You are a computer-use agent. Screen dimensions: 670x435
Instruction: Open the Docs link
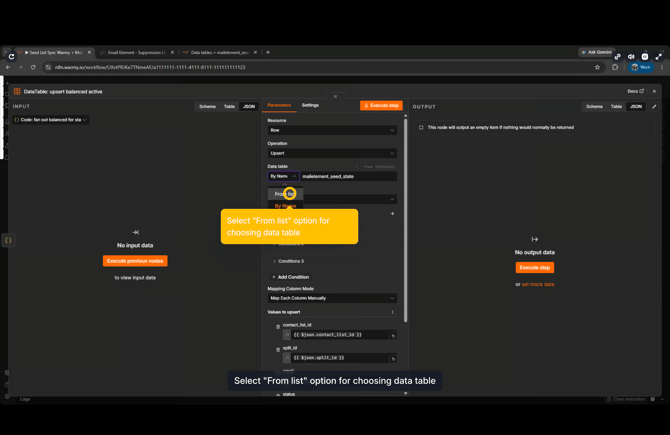(x=635, y=91)
